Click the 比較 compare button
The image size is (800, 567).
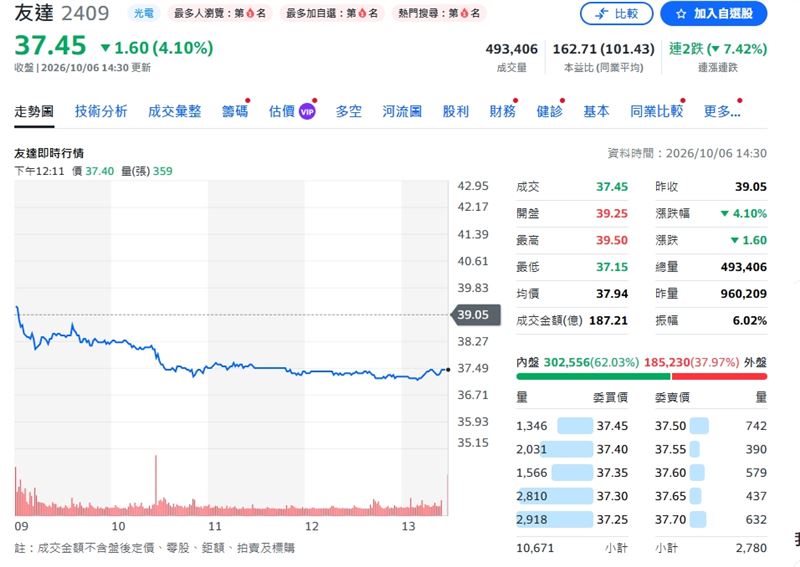[616, 14]
